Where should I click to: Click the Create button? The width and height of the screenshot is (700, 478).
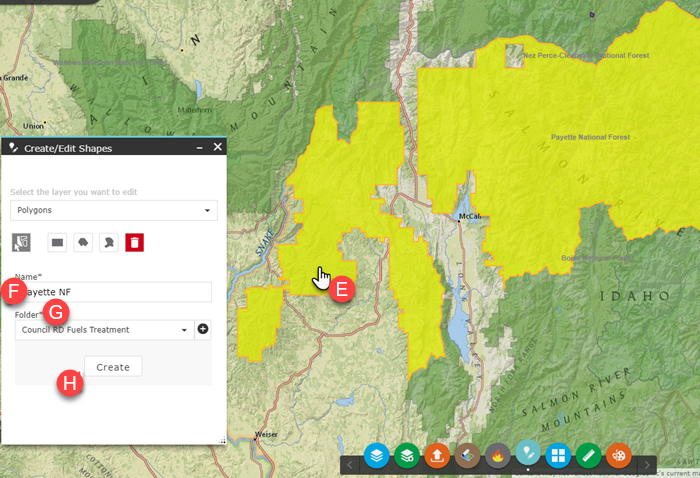(113, 367)
